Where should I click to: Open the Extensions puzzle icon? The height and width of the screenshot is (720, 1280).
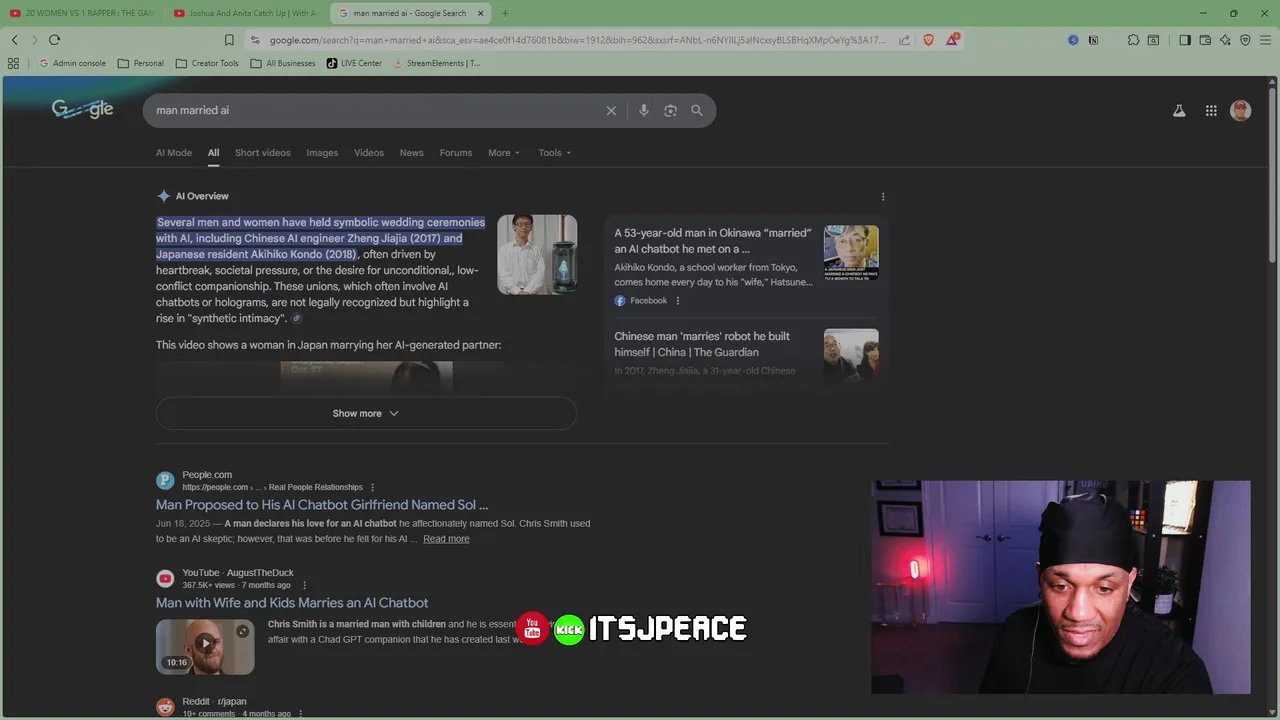(x=1133, y=40)
